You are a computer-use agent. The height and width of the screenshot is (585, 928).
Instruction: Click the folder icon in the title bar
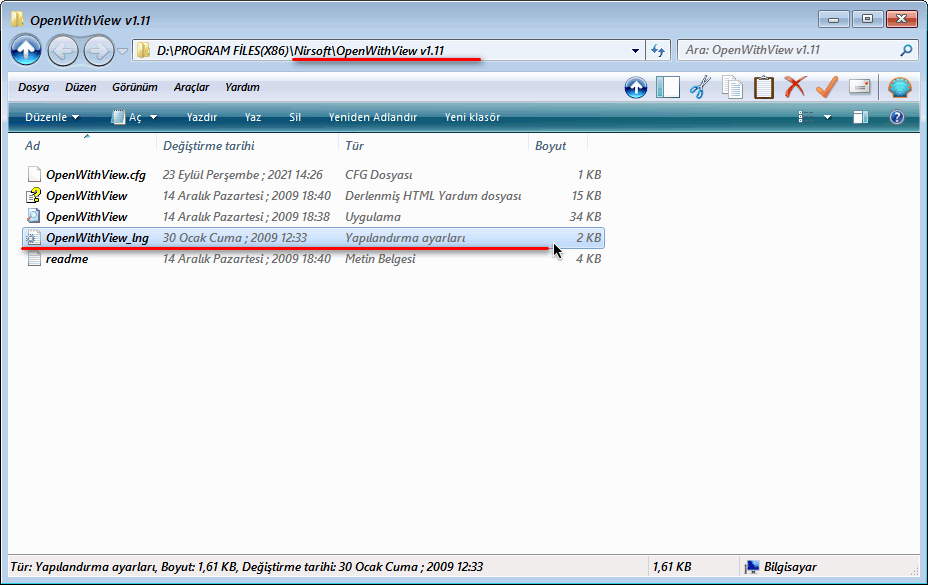pos(18,20)
